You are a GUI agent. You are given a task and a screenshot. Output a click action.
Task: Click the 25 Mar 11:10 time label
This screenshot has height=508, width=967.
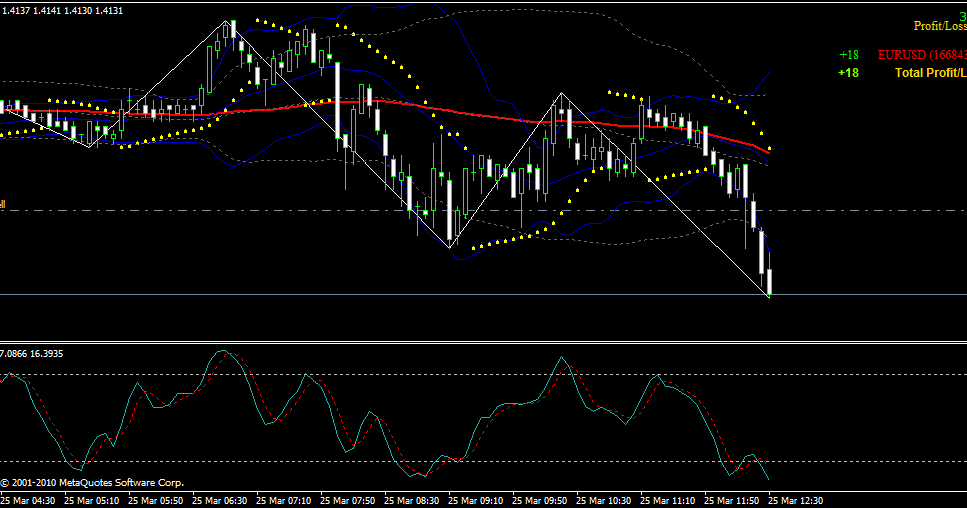668,501
